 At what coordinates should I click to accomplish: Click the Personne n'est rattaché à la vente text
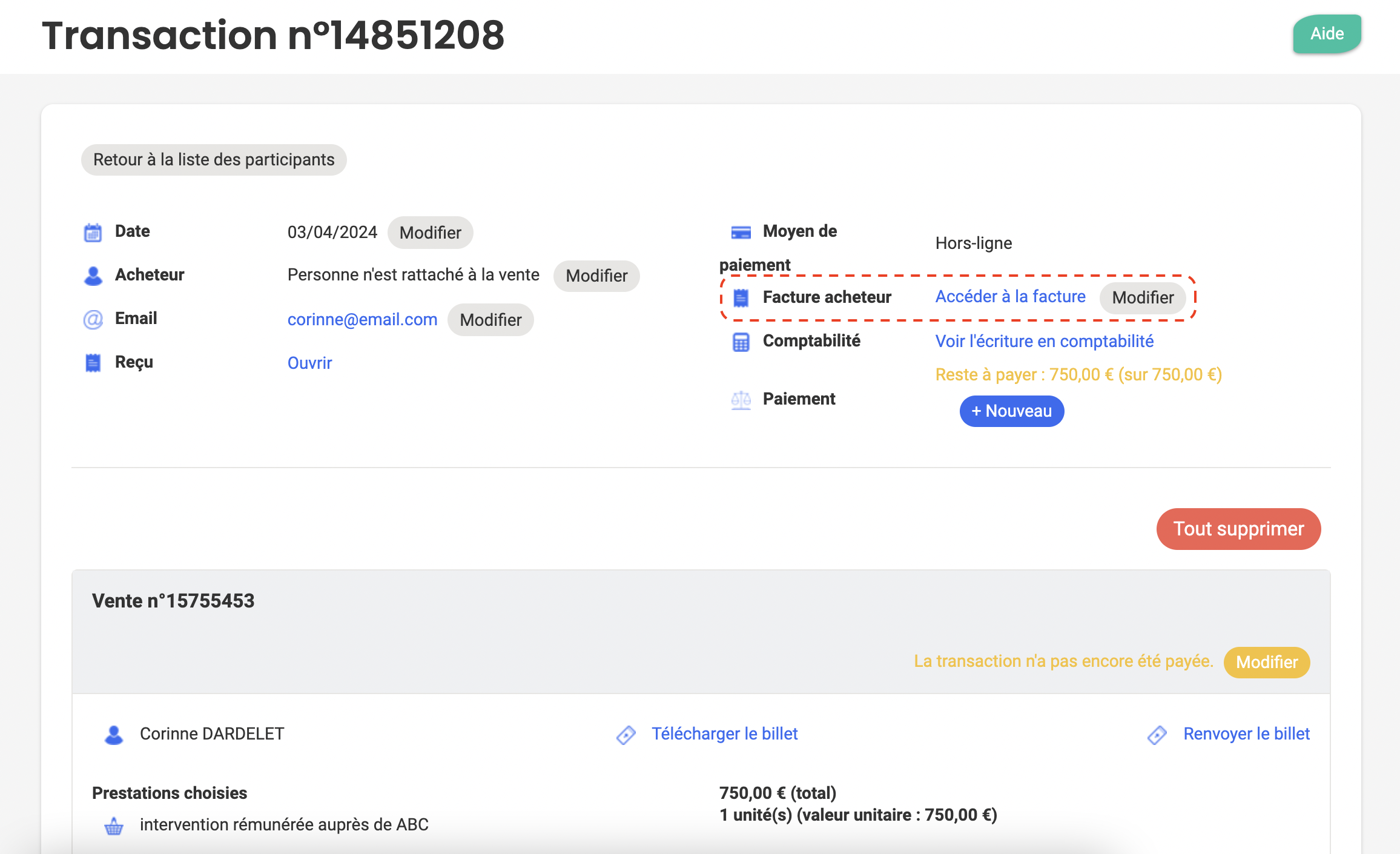pyautogui.click(x=413, y=275)
